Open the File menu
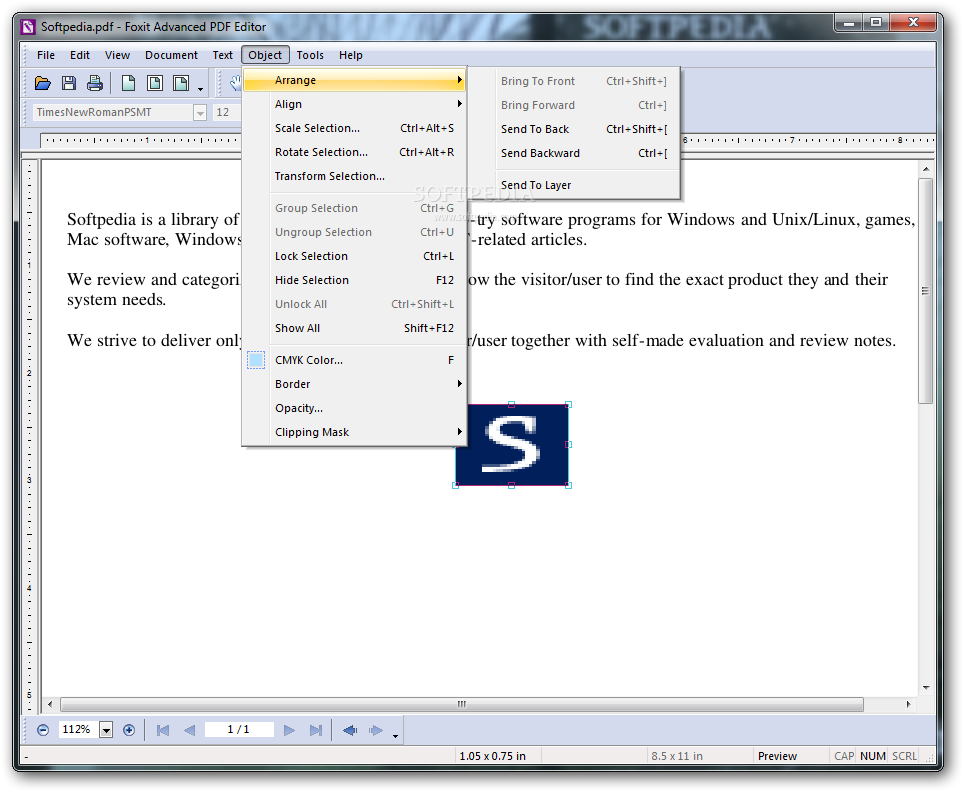Screen dimensions: 964x792 coord(45,55)
